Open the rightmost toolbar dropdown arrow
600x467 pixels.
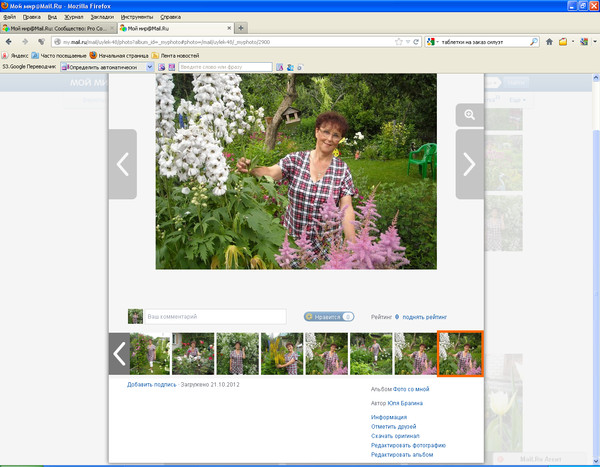coord(595,42)
